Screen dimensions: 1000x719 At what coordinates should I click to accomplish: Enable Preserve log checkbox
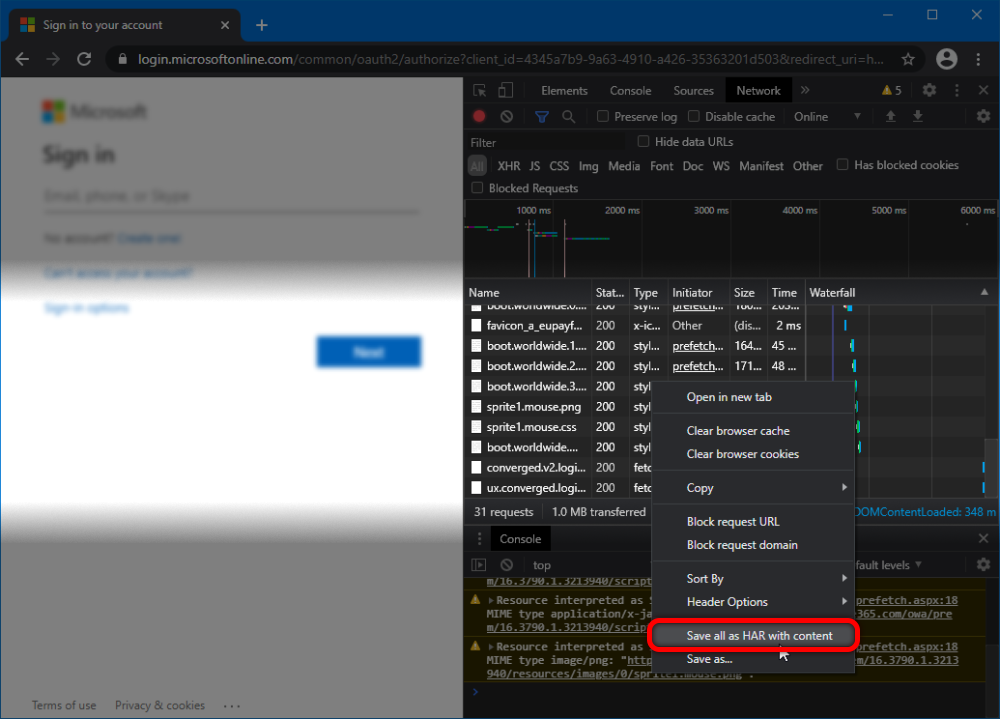pos(603,116)
